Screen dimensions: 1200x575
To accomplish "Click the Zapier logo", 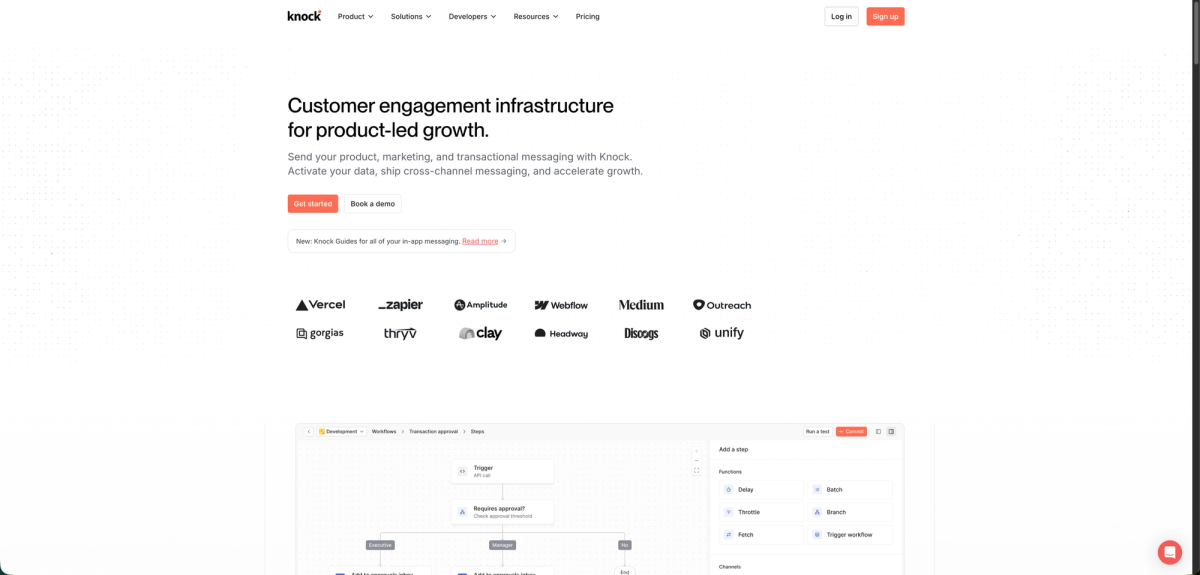I will [401, 305].
